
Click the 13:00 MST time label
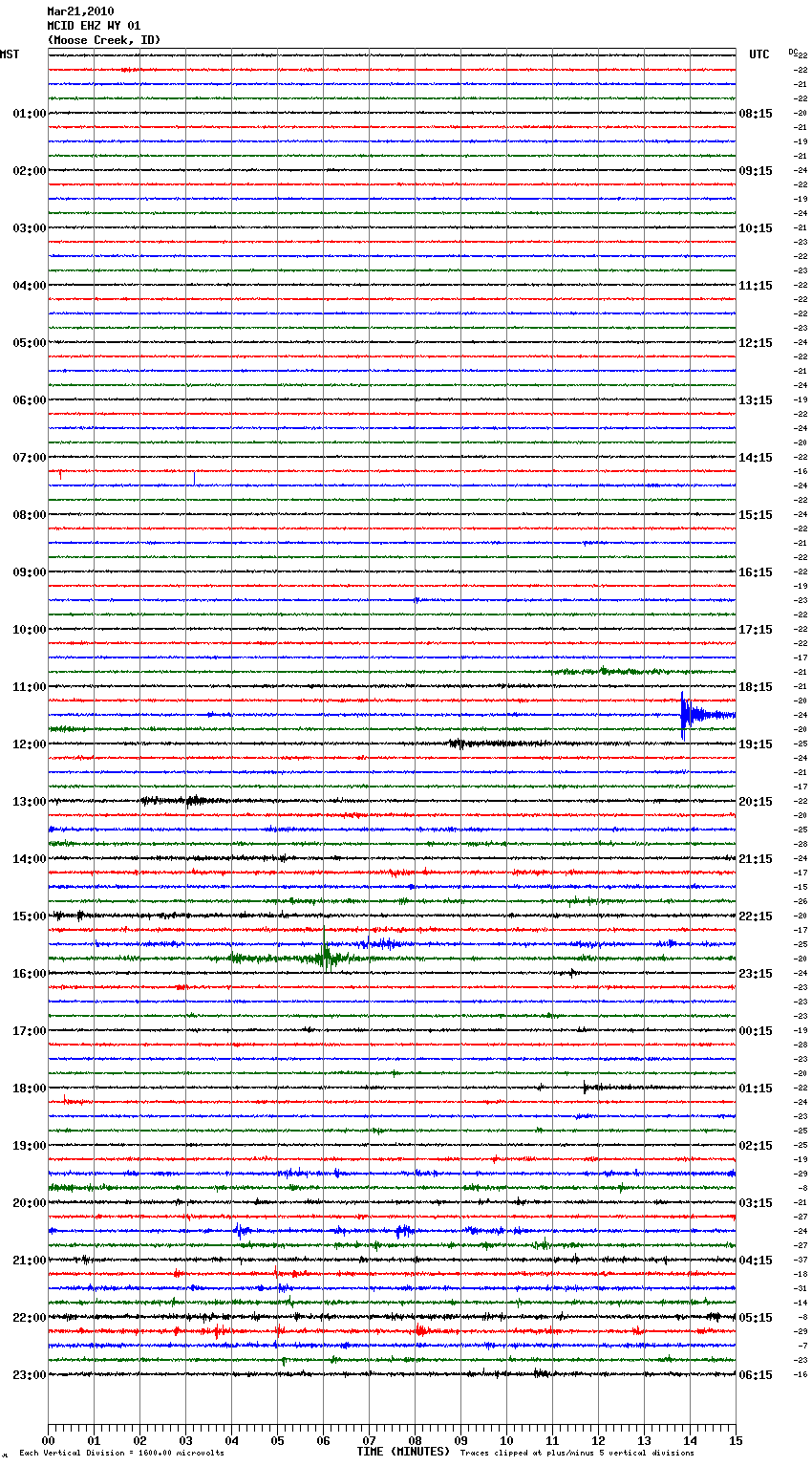coord(29,802)
